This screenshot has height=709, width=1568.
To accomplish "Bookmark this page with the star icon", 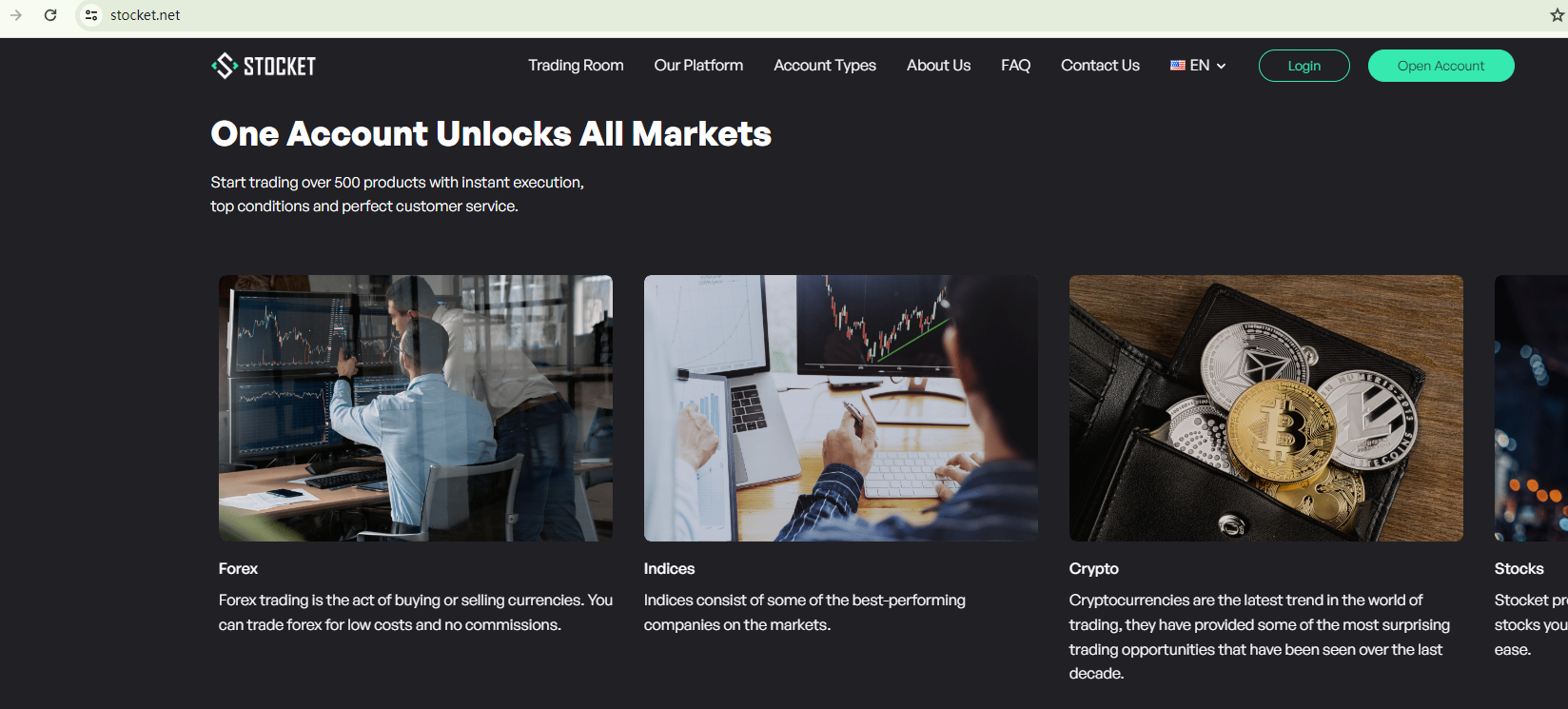I will [1557, 15].
